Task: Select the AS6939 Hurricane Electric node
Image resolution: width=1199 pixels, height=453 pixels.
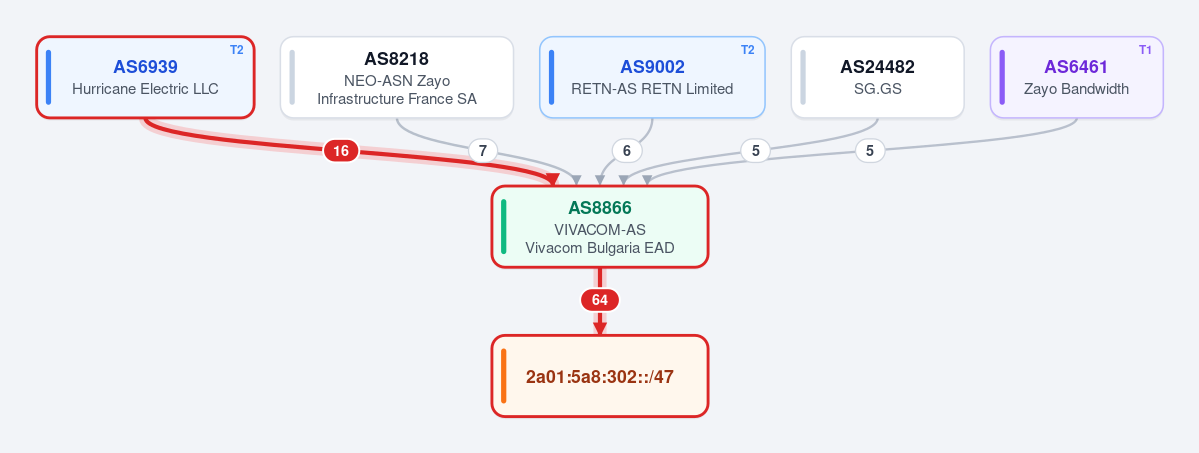Action: click(x=145, y=77)
